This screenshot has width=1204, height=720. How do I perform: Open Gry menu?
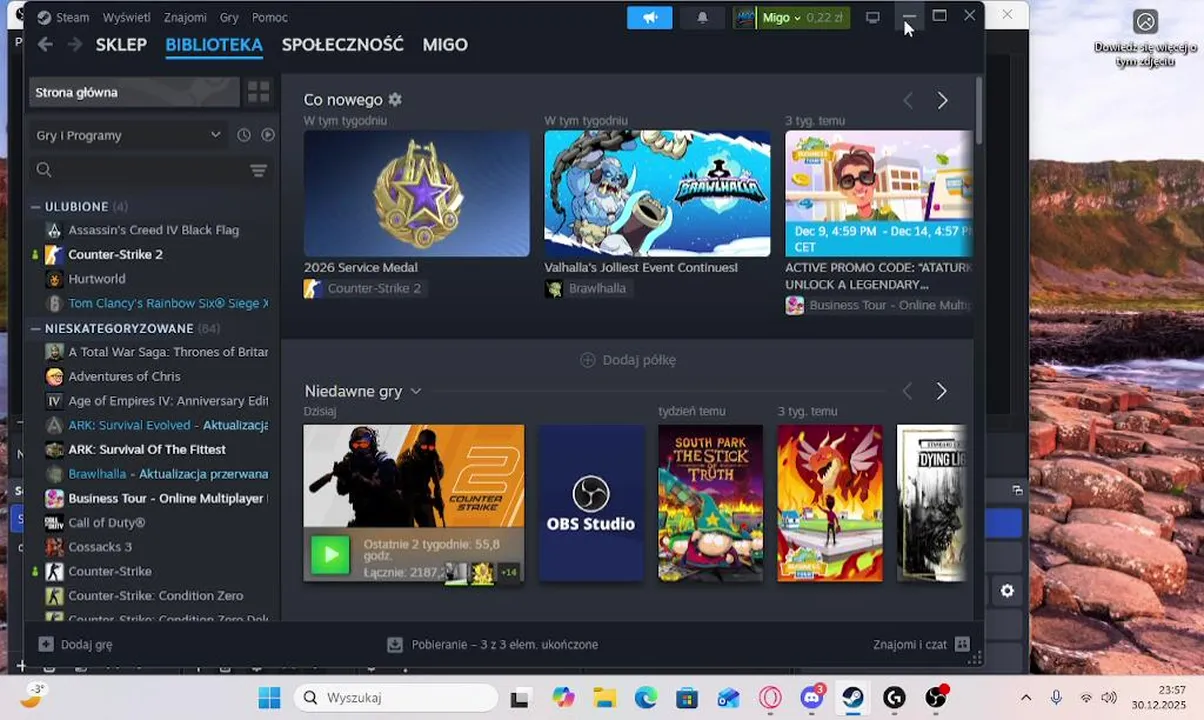[229, 17]
